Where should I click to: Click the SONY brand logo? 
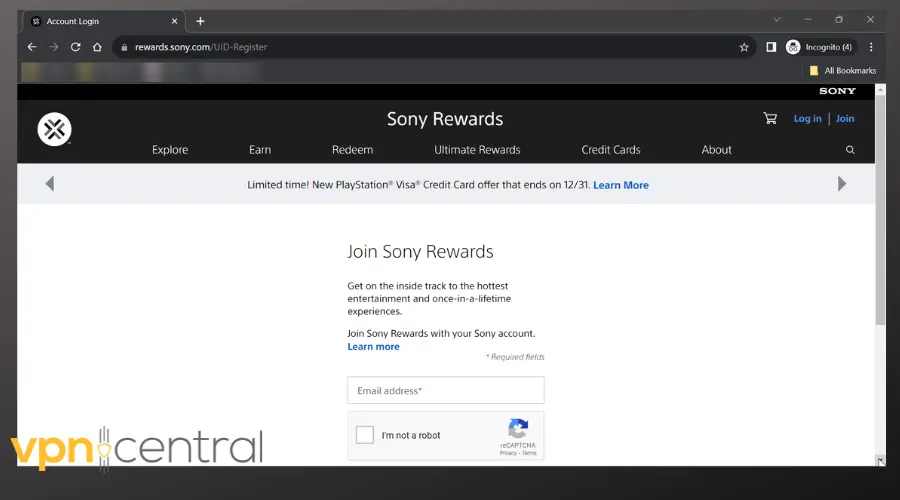coord(837,91)
